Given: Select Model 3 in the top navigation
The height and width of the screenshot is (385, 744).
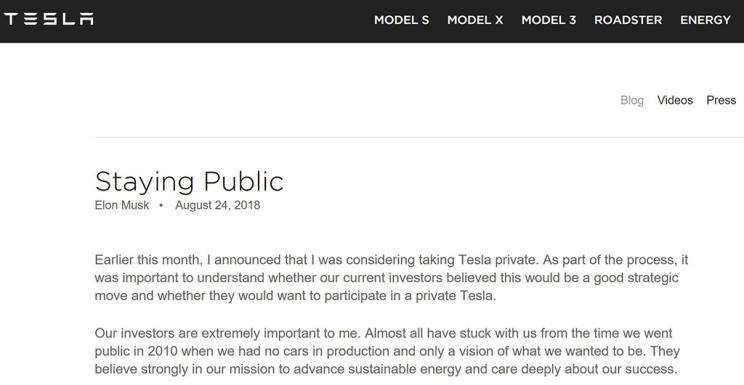Looking at the screenshot, I should click(x=549, y=20).
